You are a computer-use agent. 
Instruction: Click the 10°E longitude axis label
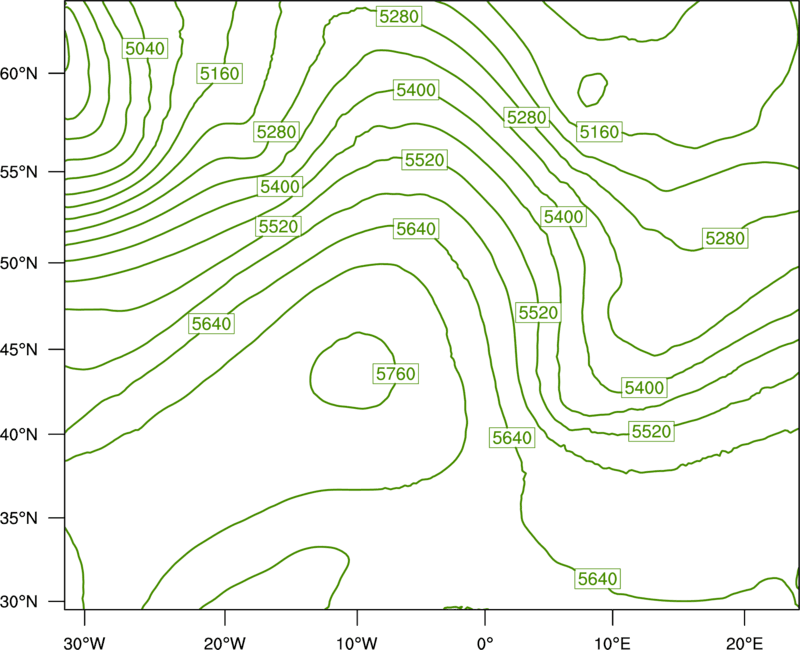[x=612, y=643]
